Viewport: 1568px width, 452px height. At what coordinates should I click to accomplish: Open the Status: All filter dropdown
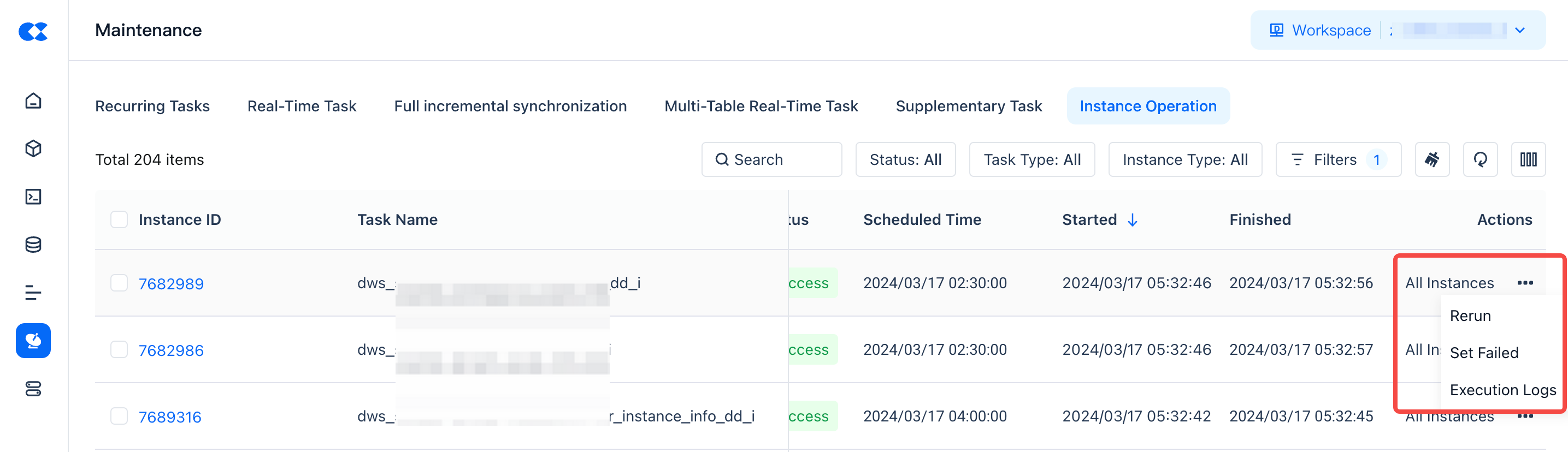point(905,159)
